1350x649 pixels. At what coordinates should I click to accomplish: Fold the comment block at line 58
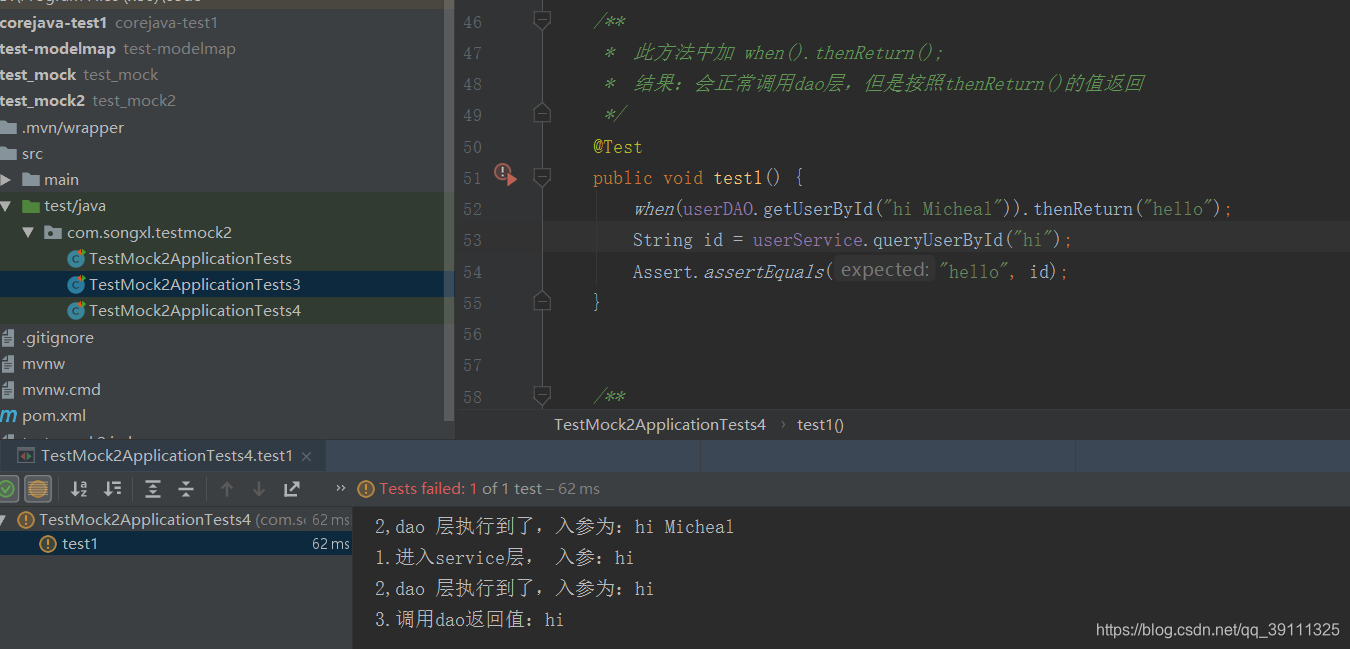point(542,395)
